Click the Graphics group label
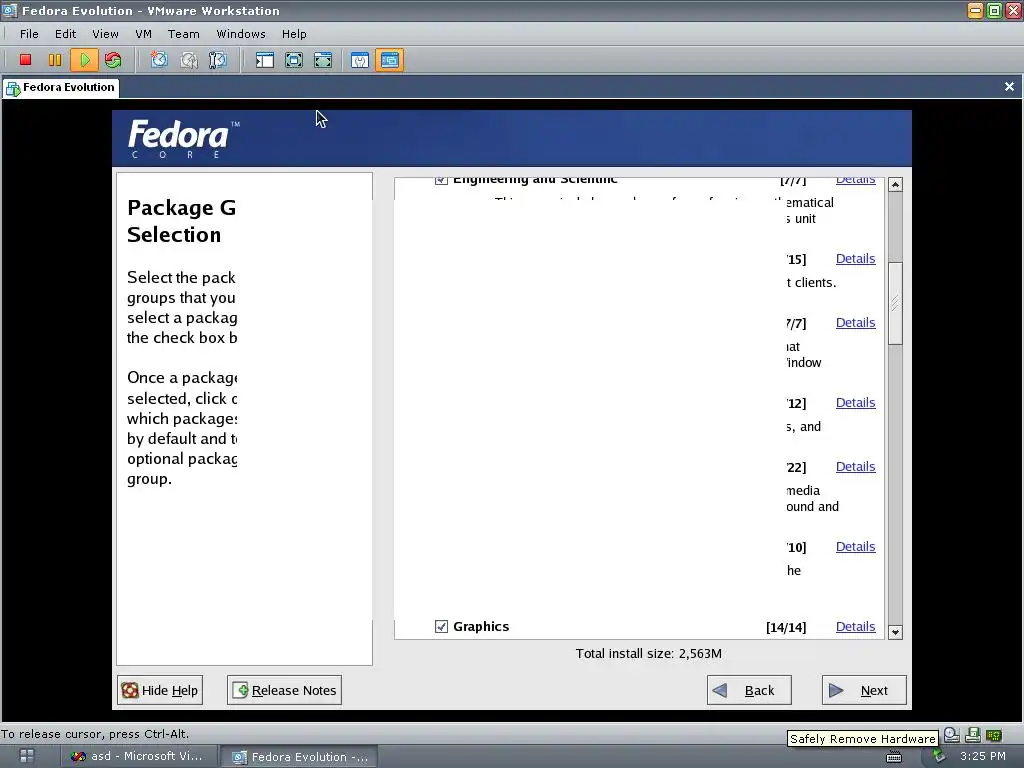The width and height of the screenshot is (1024, 768). click(x=481, y=627)
